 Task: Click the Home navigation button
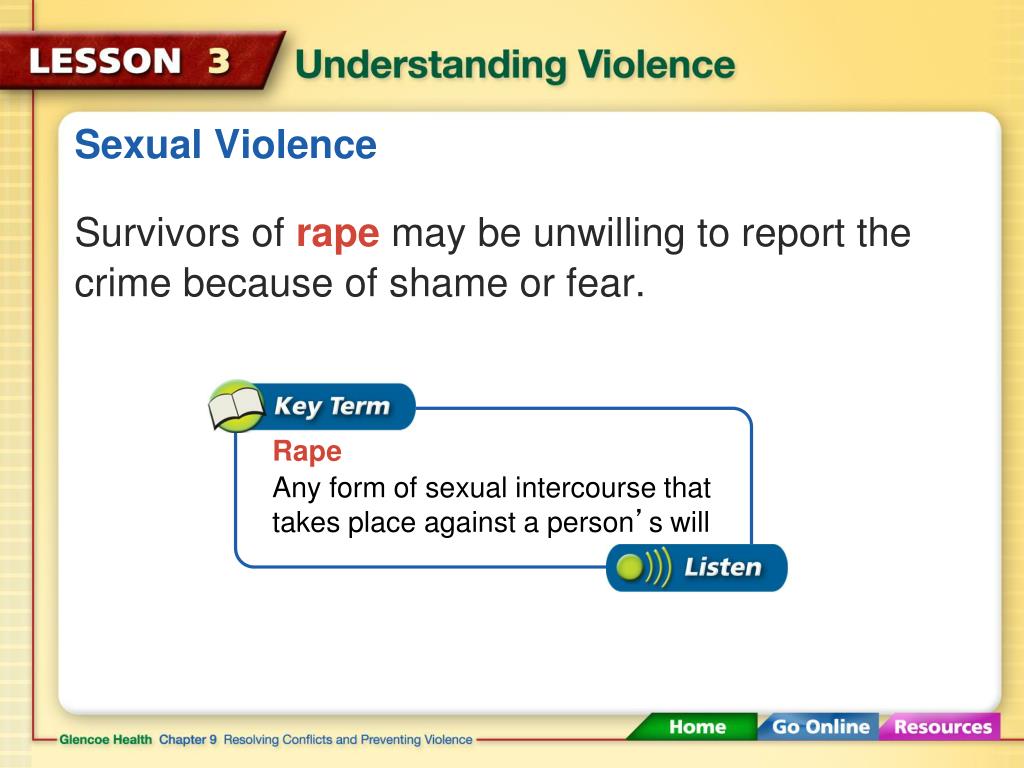695,726
